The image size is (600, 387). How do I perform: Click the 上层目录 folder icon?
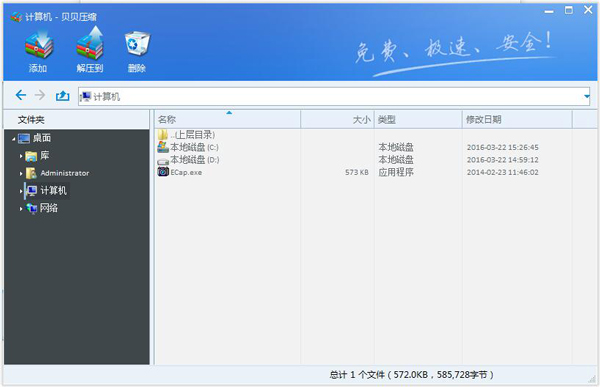pos(163,134)
